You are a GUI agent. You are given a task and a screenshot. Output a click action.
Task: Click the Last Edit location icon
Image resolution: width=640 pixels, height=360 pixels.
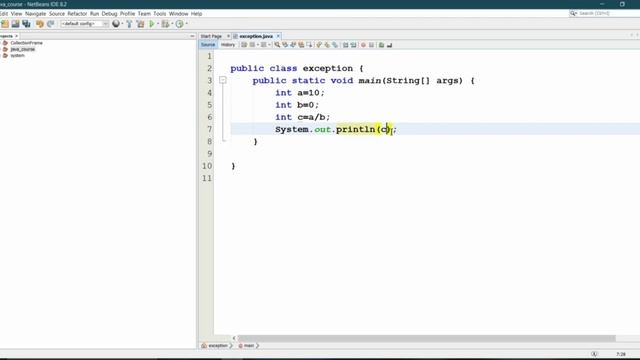[x=244, y=45]
